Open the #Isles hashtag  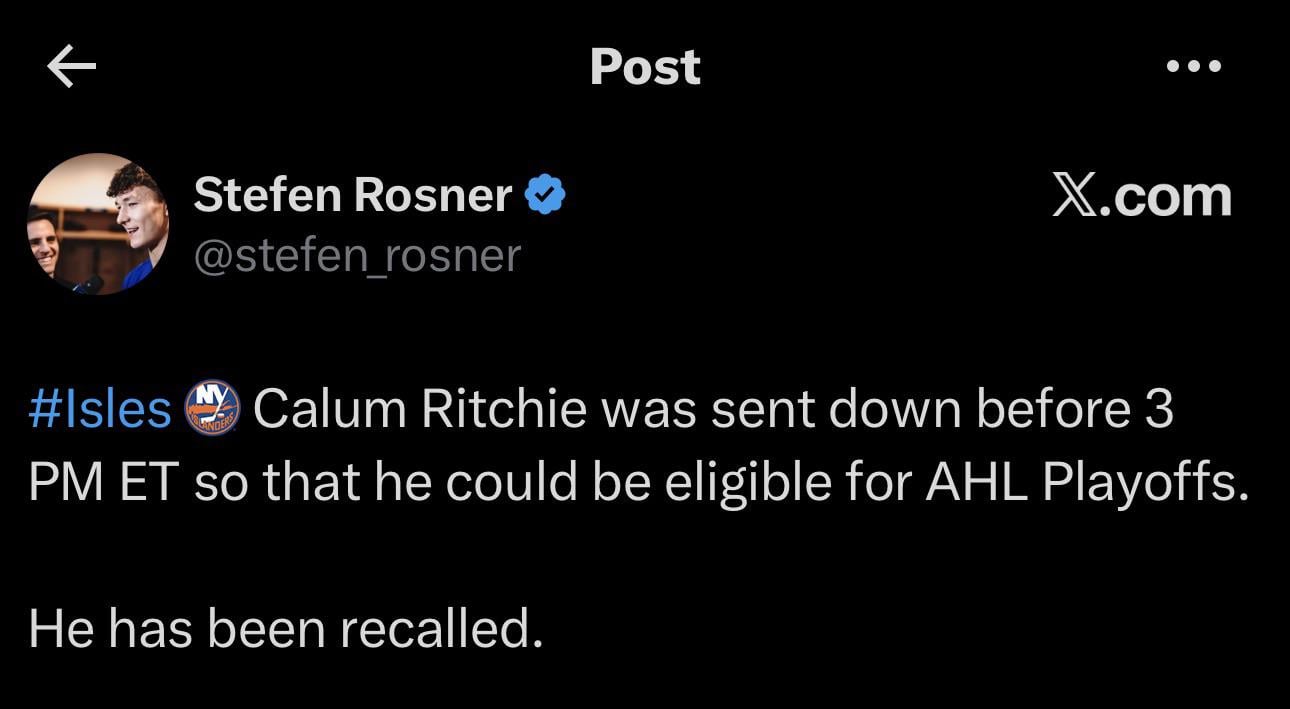point(100,409)
